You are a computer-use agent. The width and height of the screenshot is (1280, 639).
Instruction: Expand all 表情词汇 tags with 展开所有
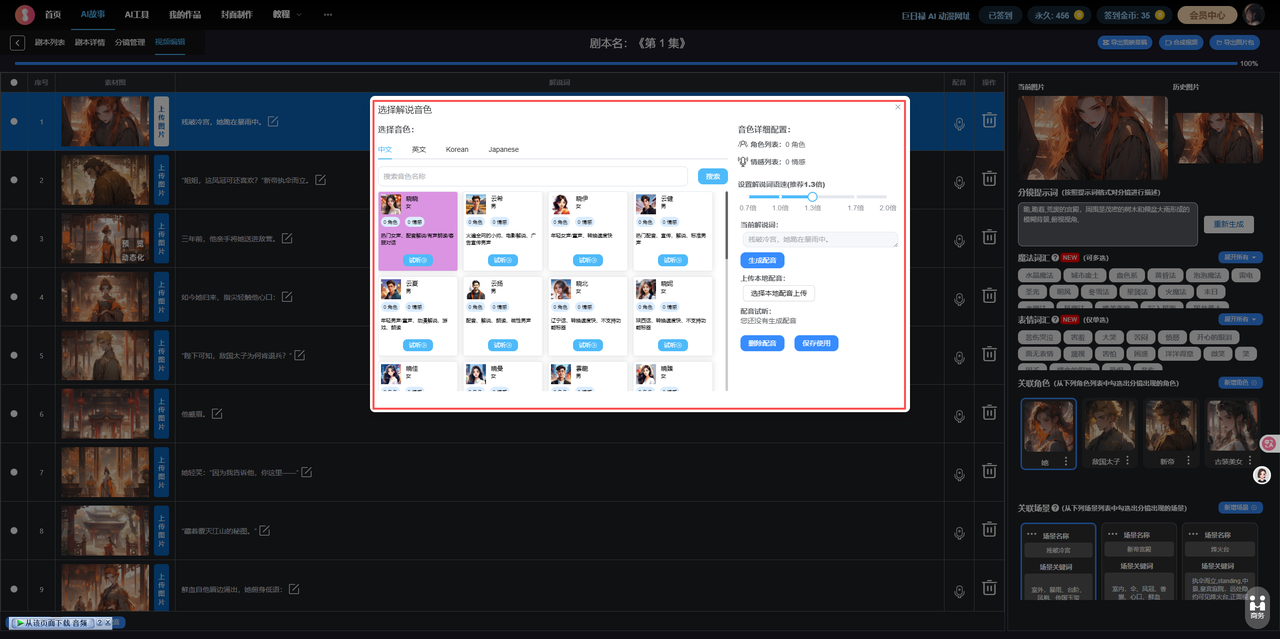click(x=1241, y=320)
